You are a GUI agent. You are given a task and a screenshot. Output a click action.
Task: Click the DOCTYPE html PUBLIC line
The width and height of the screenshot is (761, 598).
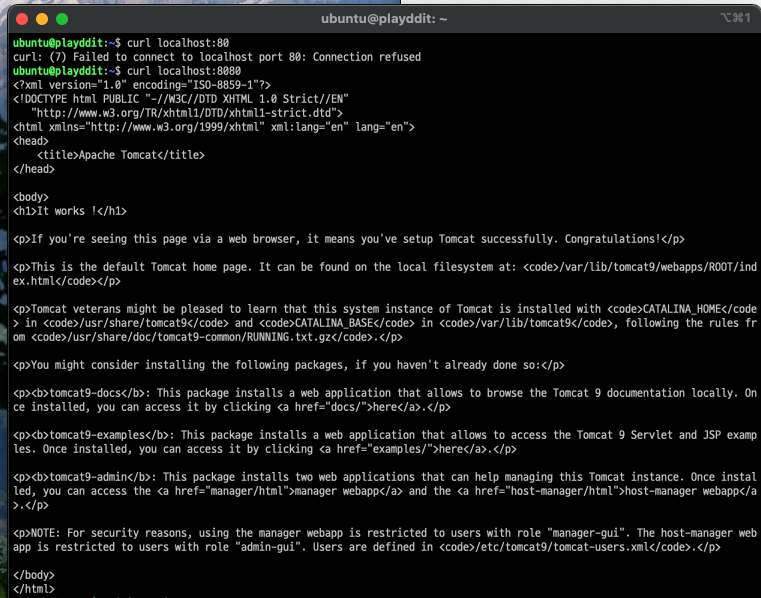[x=181, y=99]
